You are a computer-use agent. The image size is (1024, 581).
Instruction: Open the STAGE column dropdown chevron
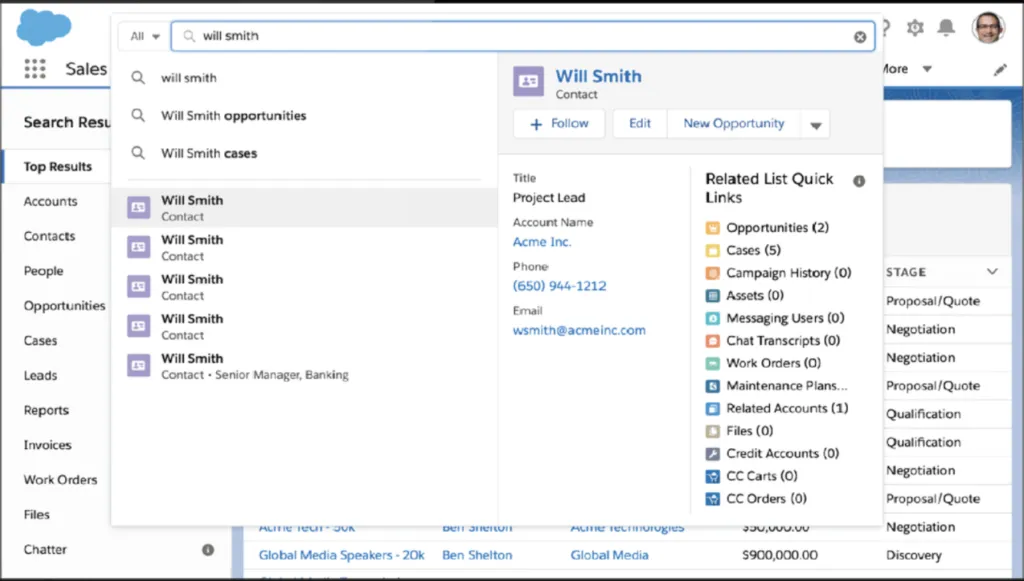992,272
